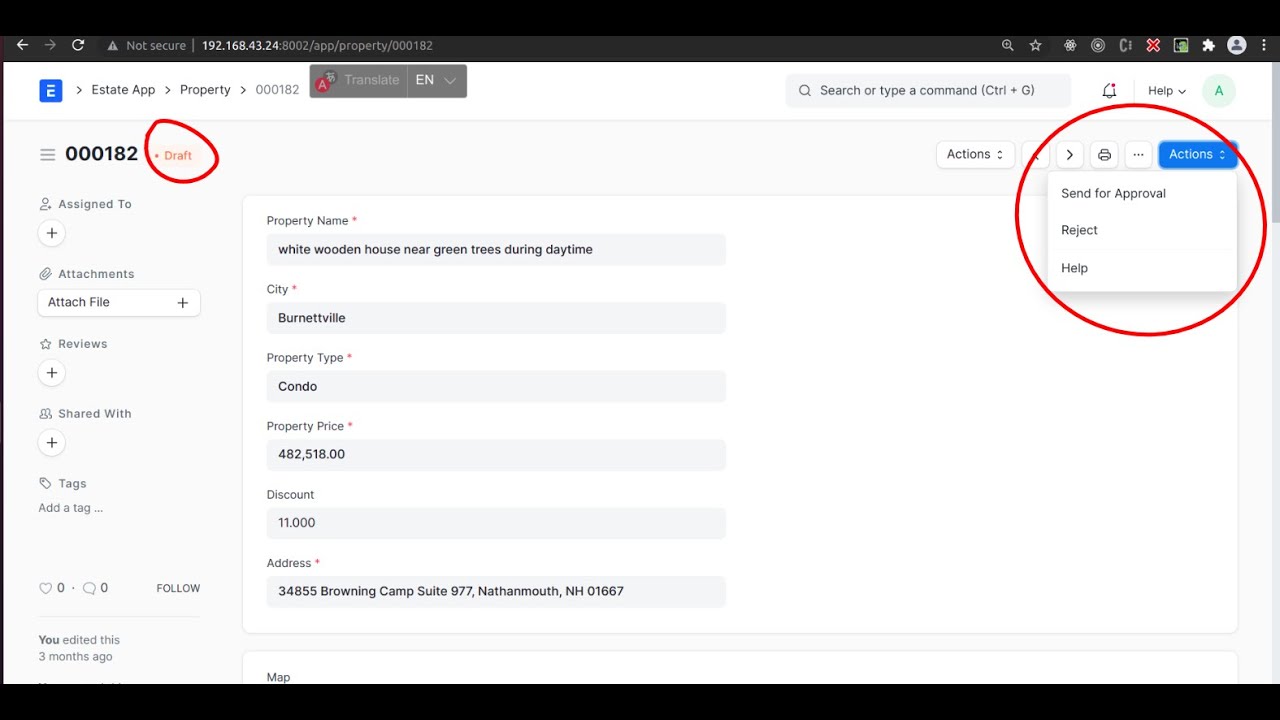Viewport: 1280px width, 720px height.
Task: Add a review under Reviews
Action: point(52,373)
